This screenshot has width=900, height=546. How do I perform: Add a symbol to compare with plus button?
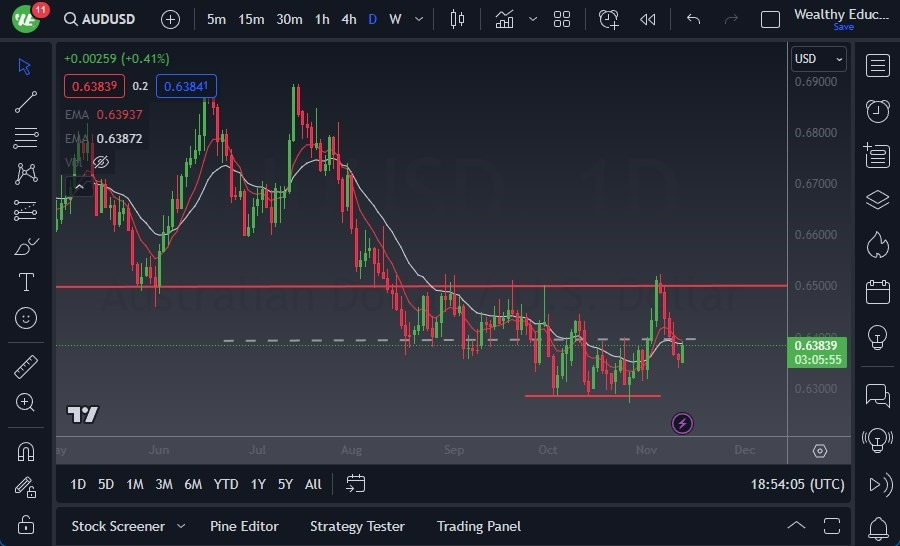pos(170,20)
